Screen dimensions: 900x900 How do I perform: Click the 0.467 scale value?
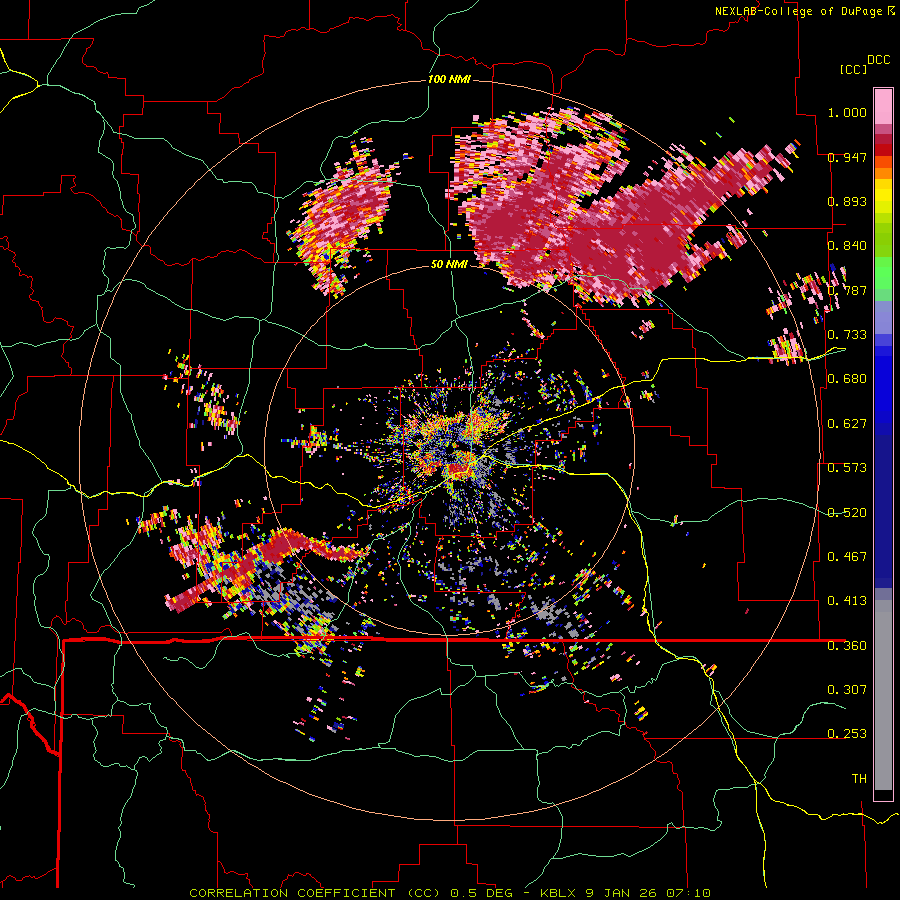[847, 557]
